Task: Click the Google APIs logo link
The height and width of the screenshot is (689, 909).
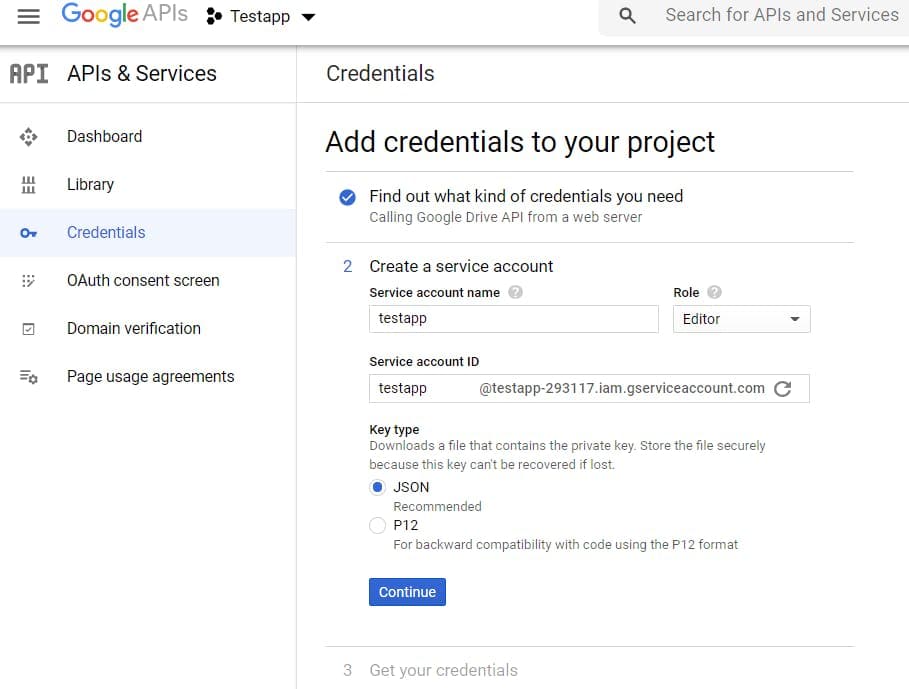Action: click(124, 15)
